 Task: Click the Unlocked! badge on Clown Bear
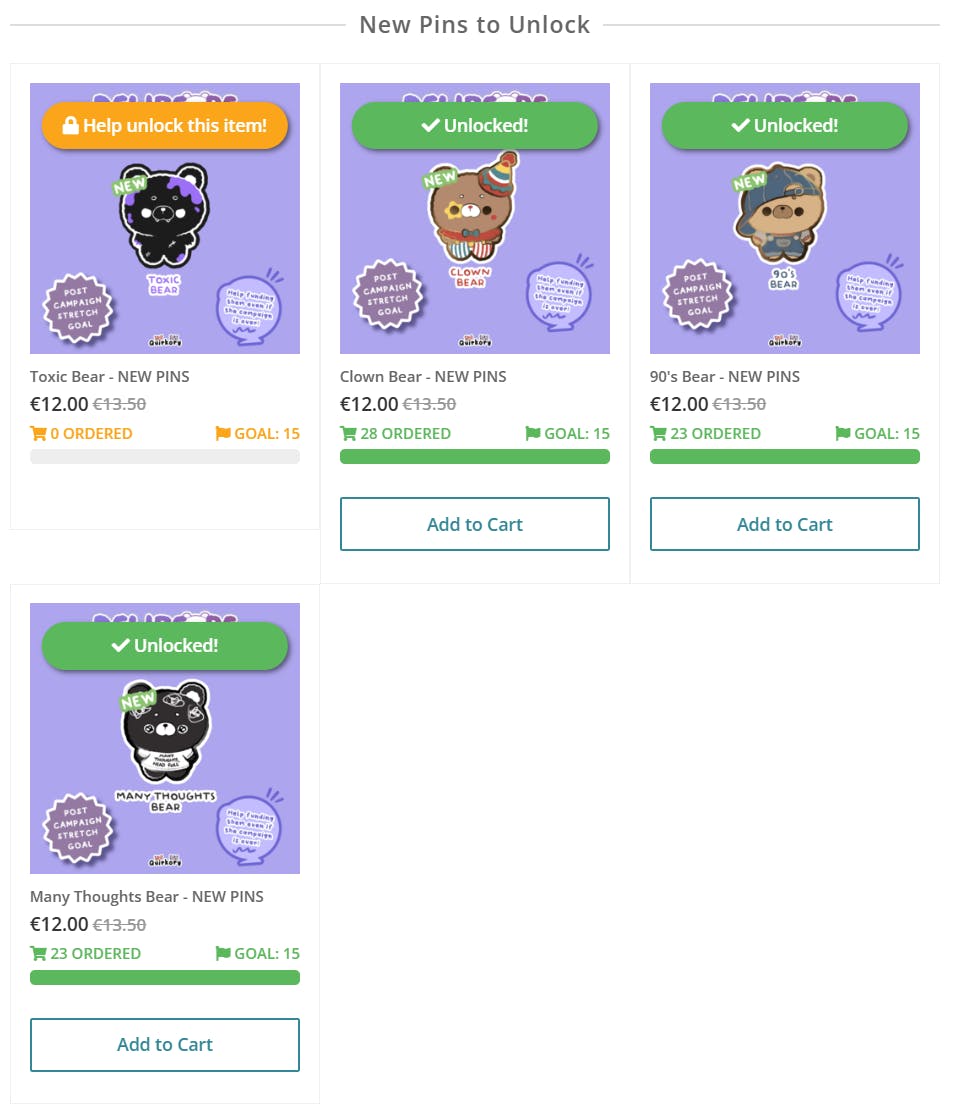(x=475, y=126)
